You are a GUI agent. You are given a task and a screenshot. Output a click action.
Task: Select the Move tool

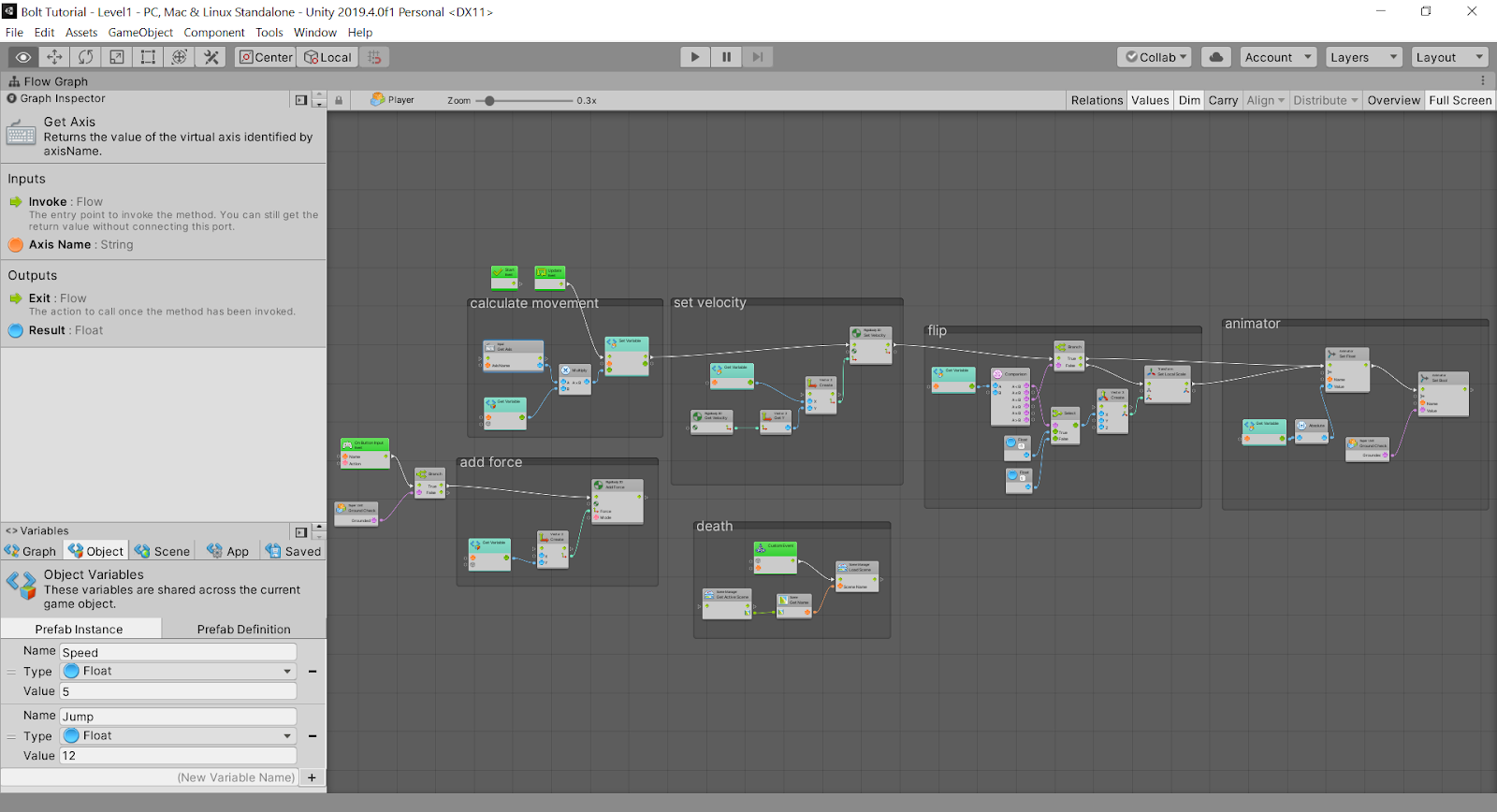pyautogui.click(x=54, y=57)
